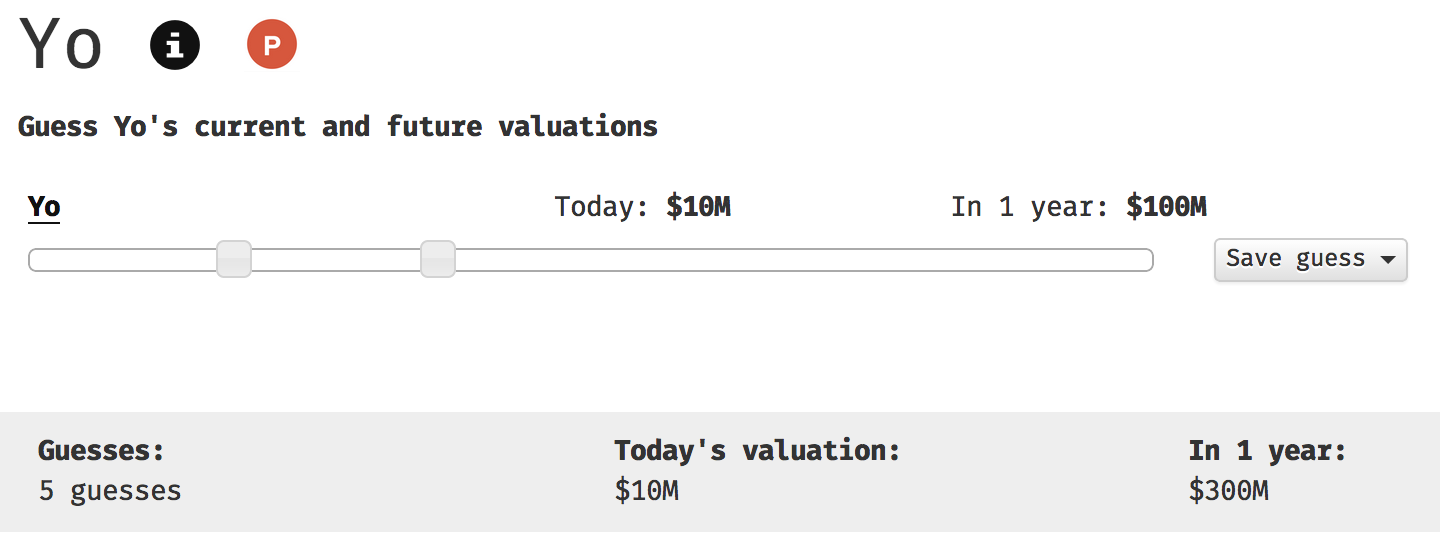Screen dimensions: 1440x550
Task: Click the black info icon beside Yo
Action: pyautogui.click(x=175, y=45)
